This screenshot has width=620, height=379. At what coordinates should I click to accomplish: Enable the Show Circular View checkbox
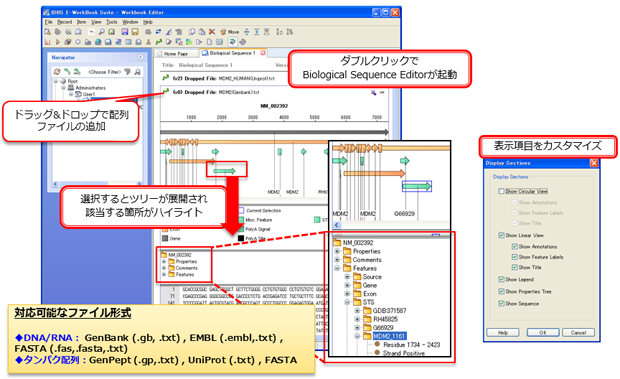[x=501, y=191]
